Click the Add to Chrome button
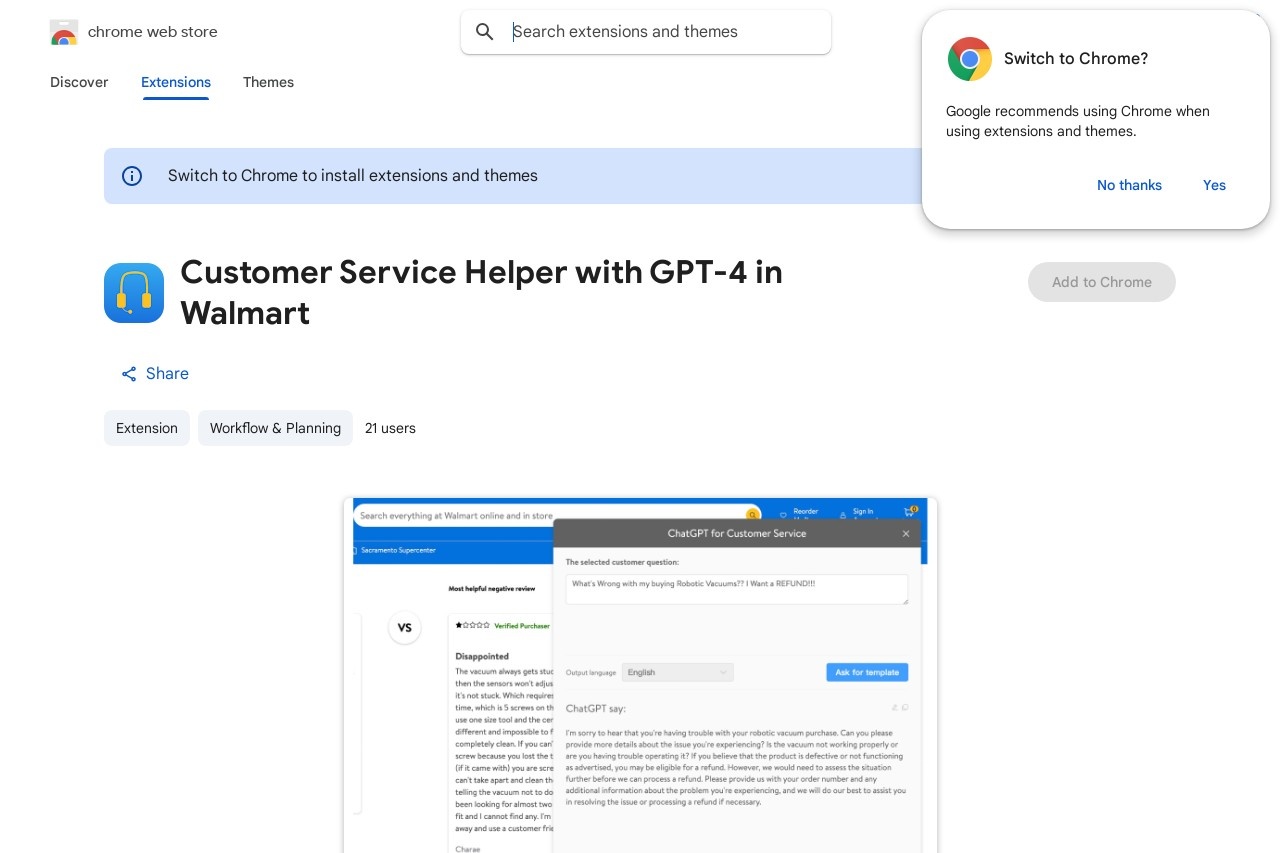This screenshot has width=1280, height=853. coord(1102,282)
